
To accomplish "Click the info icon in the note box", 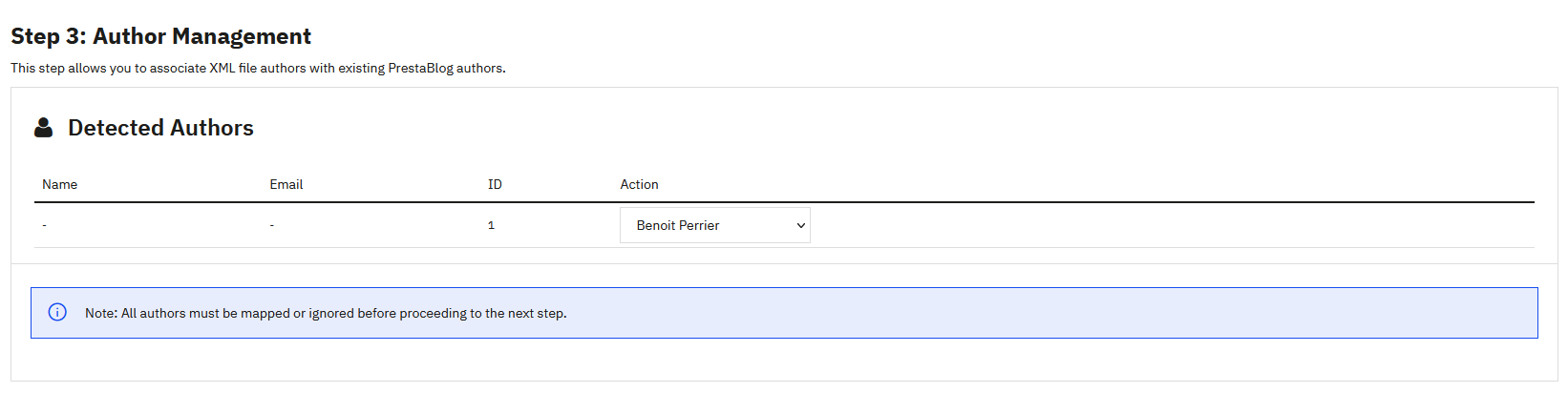I will pyautogui.click(x=57, y=313).
